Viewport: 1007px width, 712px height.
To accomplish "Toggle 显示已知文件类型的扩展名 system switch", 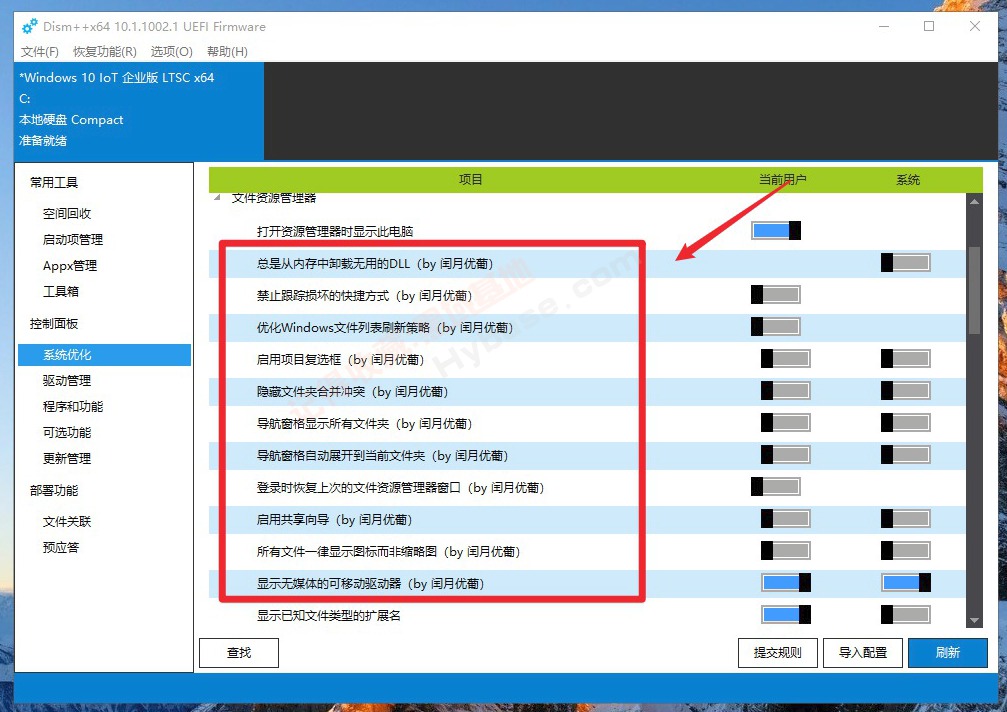I will click(x=906, y=614).
